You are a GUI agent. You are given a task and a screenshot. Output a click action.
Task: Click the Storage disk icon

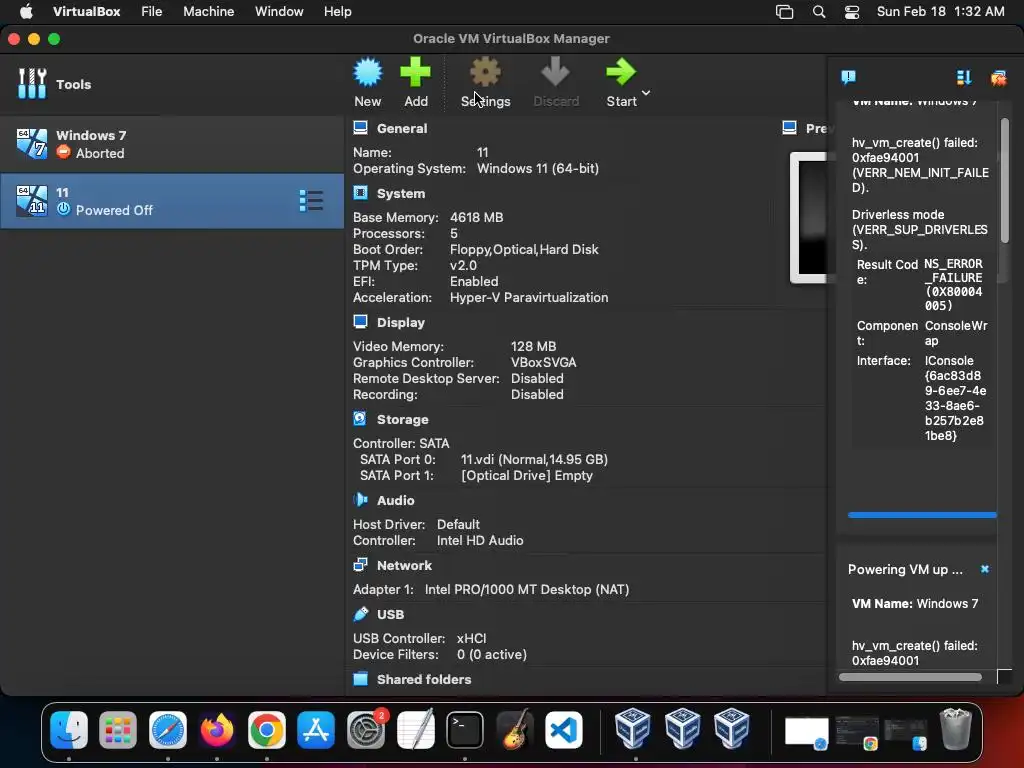(360, 419)
